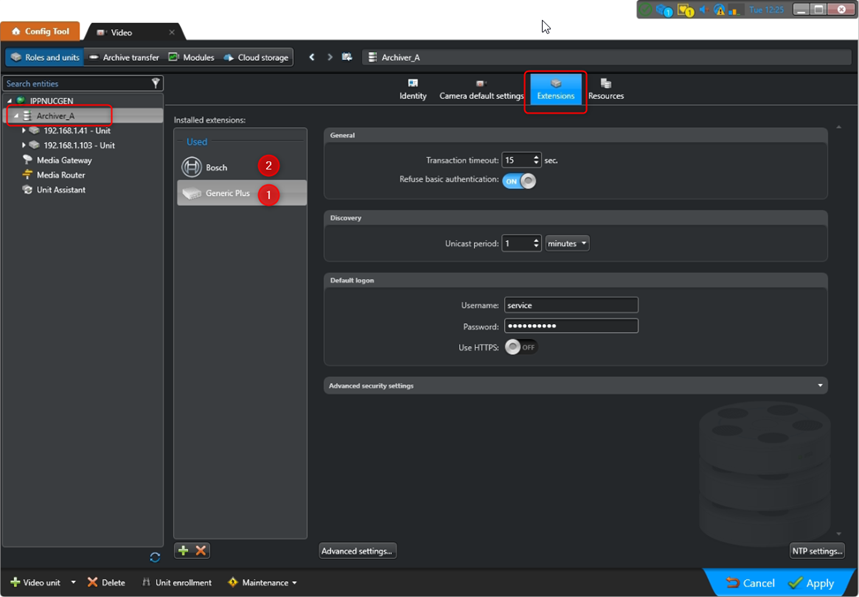Screen dimensions: 859x597
Task: Go back with the left navigation arrow
Action: [x=312, y=57]
